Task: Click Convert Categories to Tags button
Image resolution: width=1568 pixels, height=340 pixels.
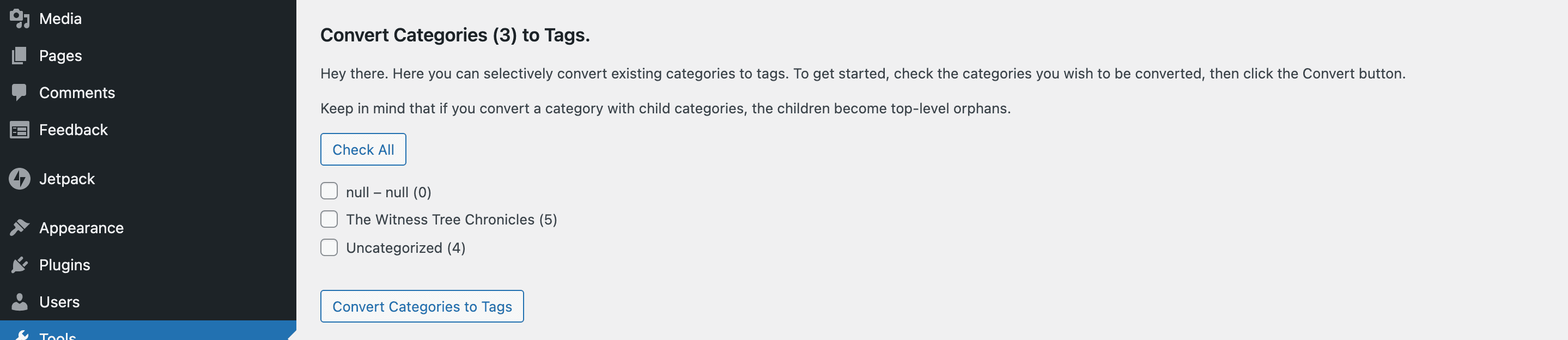Action: 422,307
